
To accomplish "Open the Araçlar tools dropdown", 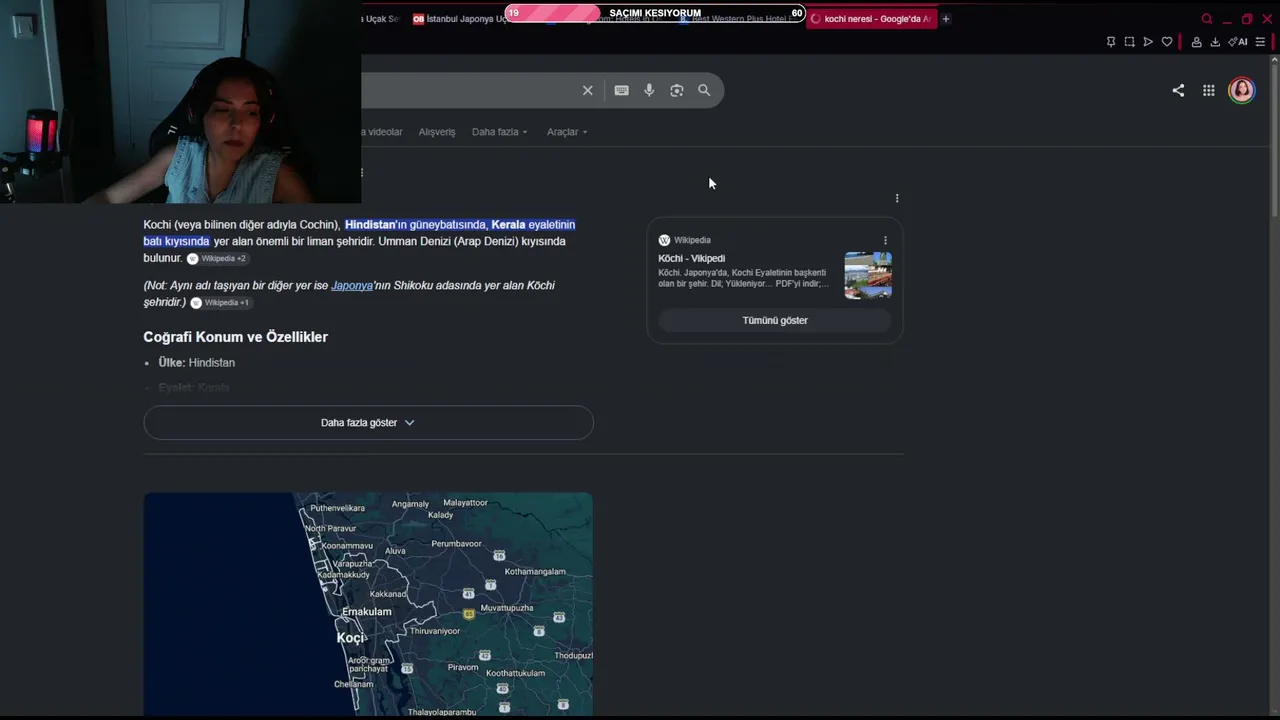I will (x=567, y=132).
